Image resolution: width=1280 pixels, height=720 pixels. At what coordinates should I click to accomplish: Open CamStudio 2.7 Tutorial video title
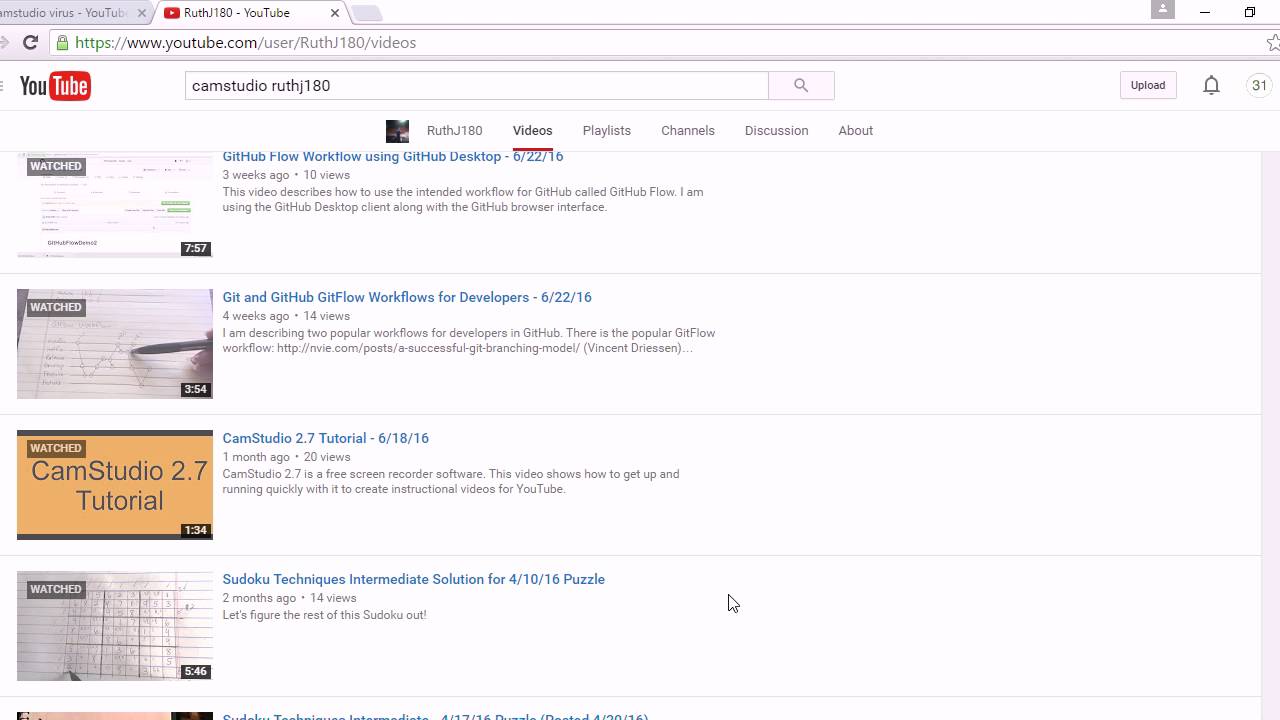click(325, 438)
